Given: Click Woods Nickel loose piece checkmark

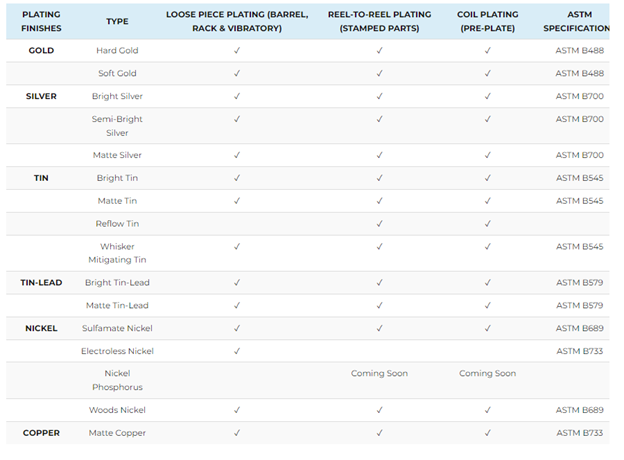Looking at the screenshot, I should [237, 410].
